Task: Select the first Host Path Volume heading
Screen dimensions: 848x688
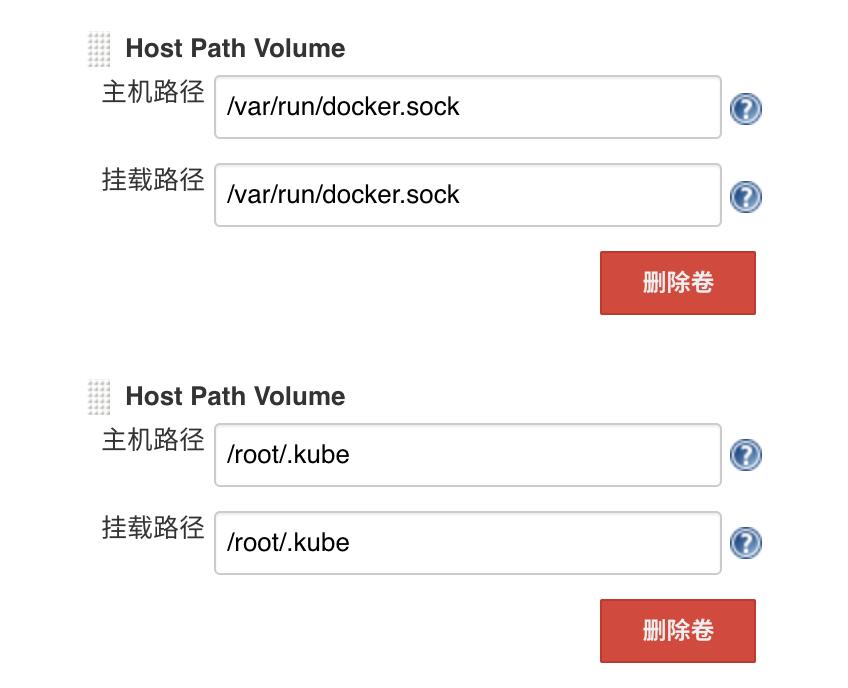Action: pos(235,48)
